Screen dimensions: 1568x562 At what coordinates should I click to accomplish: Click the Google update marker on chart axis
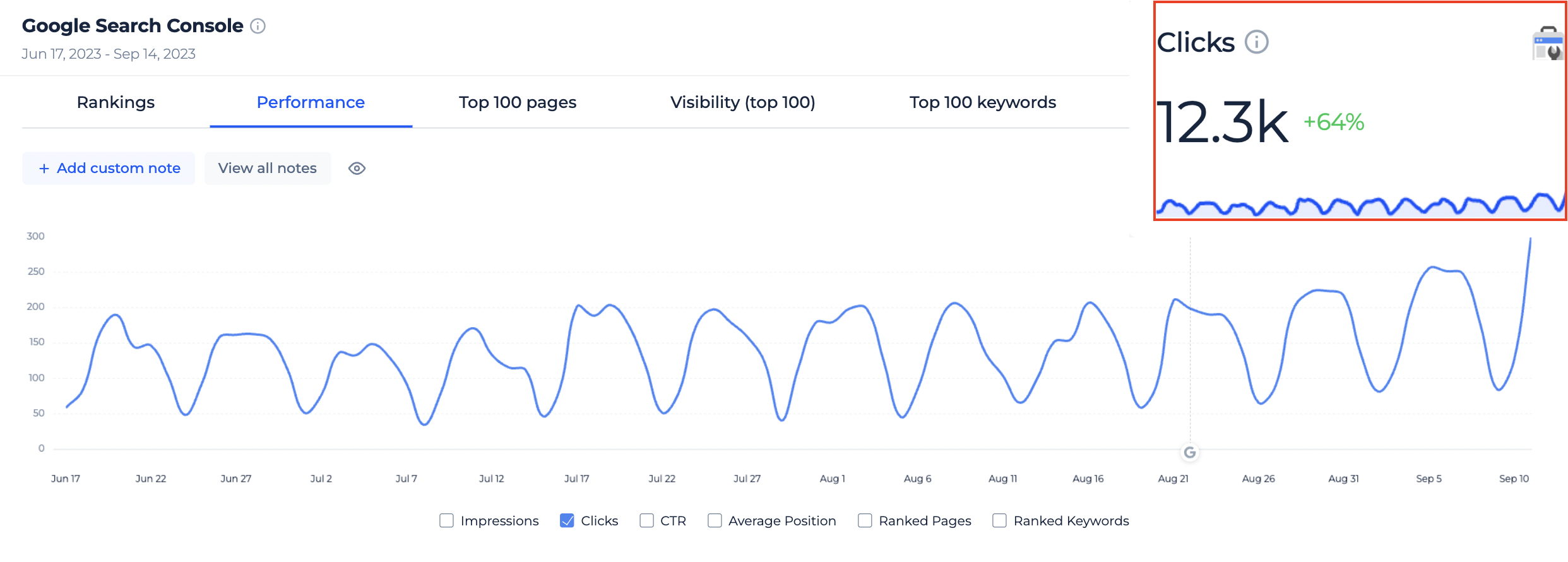coord(1190,452)
